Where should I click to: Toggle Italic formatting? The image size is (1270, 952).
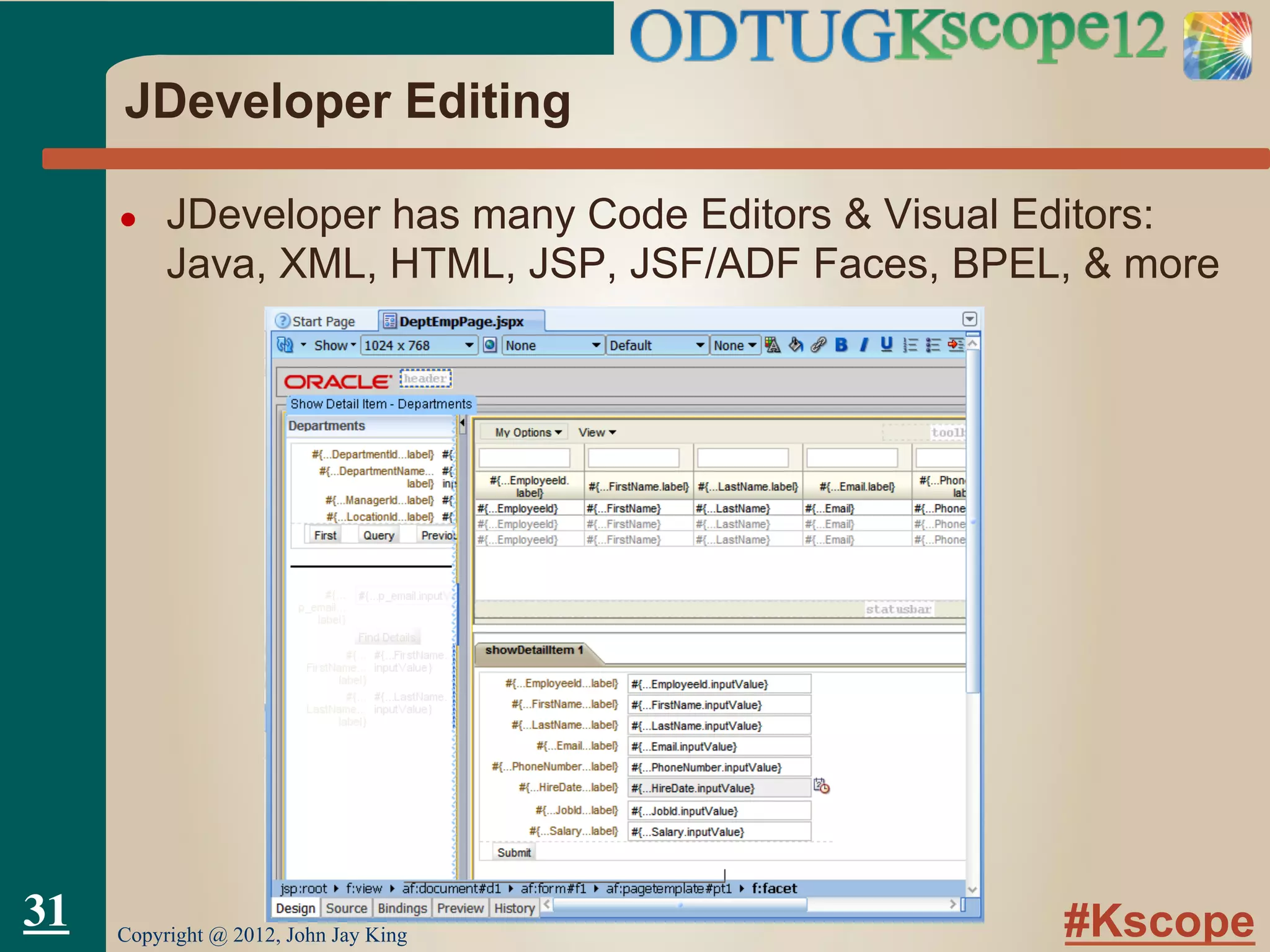(864, 345)
